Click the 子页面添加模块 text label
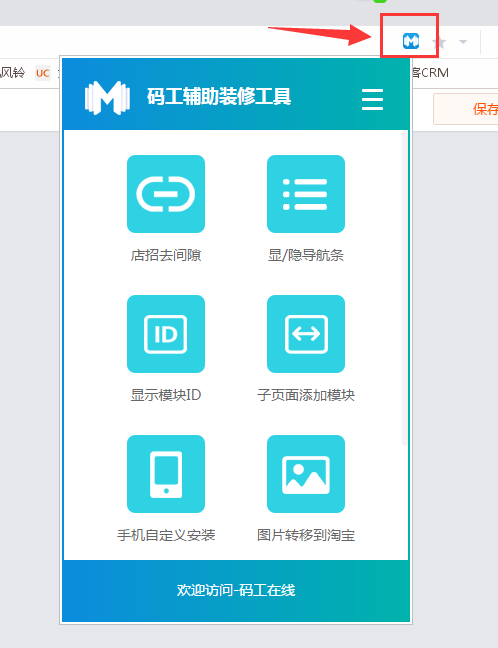 [306, 395]
